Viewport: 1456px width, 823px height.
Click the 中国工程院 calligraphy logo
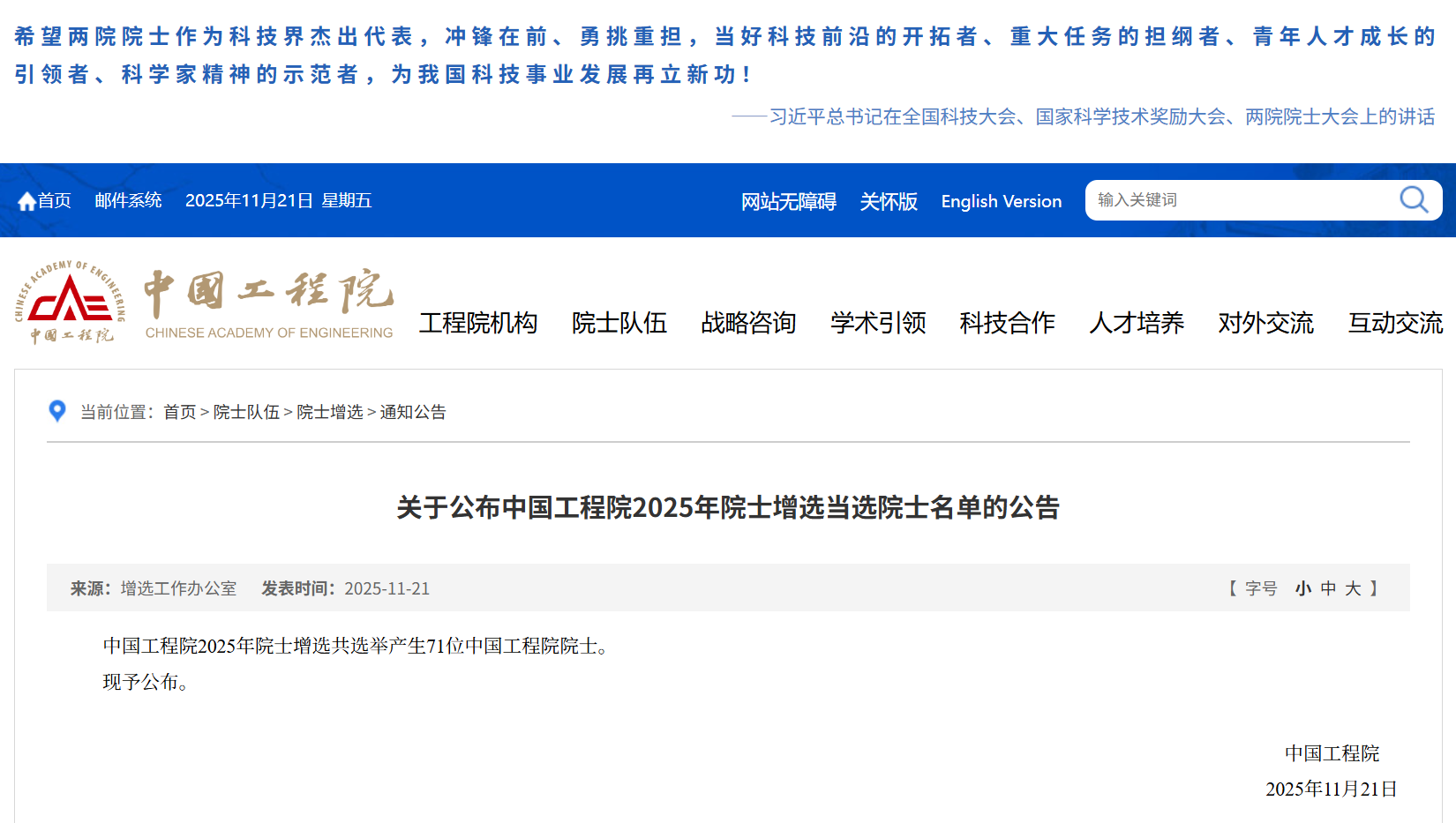tap(268, 293)
